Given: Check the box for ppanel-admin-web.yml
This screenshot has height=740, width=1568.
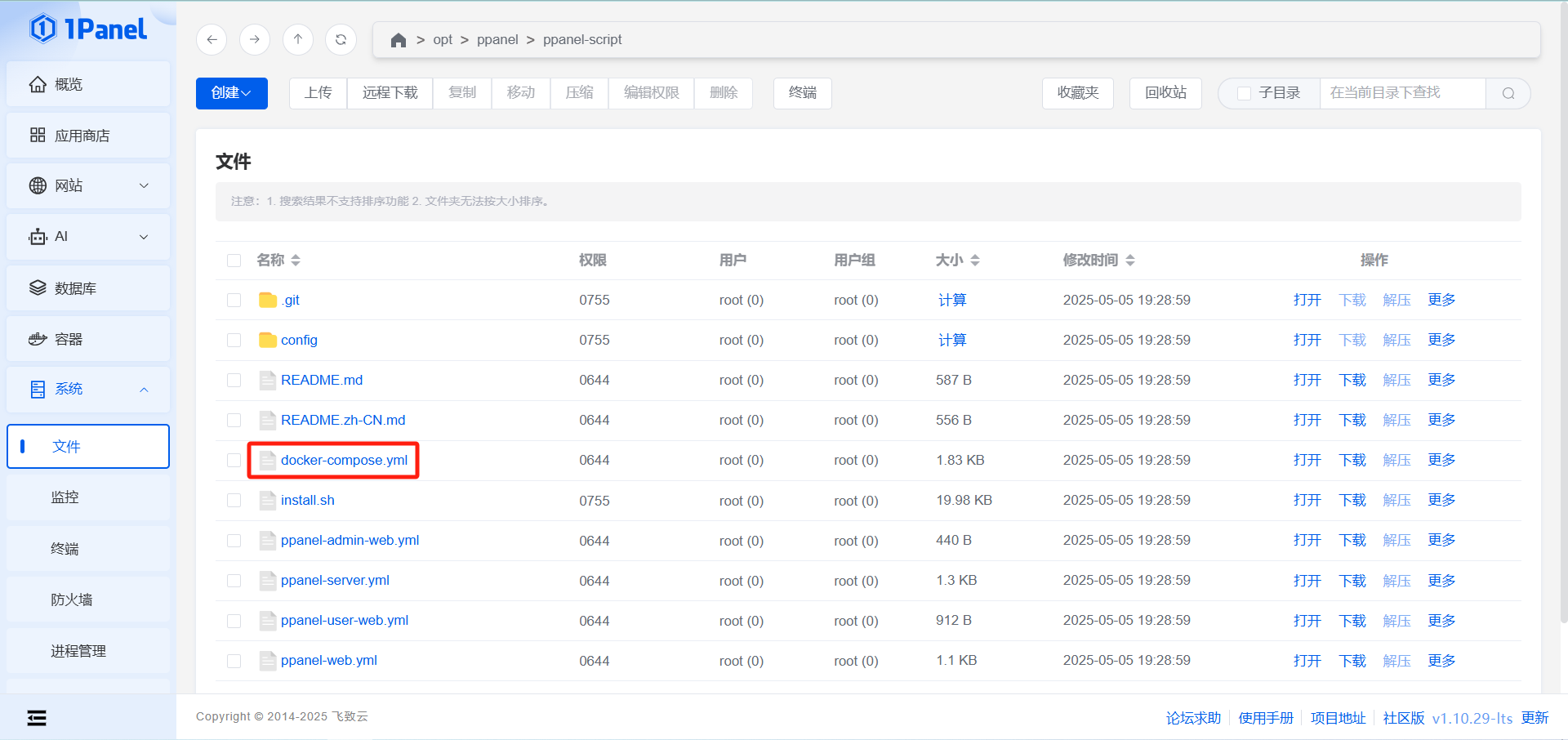Looking at the screenshot, I should (234, 540).
